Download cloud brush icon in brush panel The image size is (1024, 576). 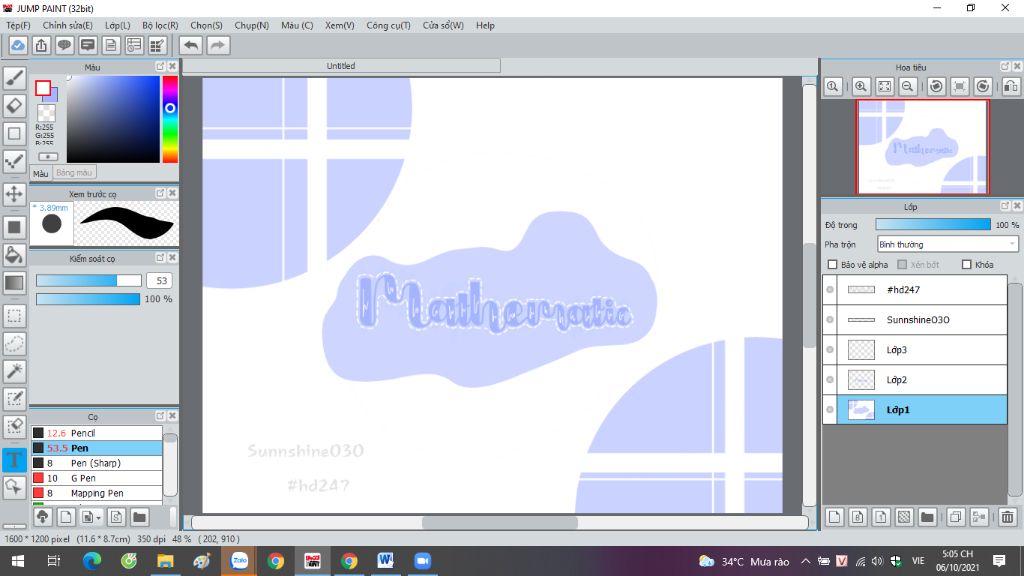pos(42,517)
